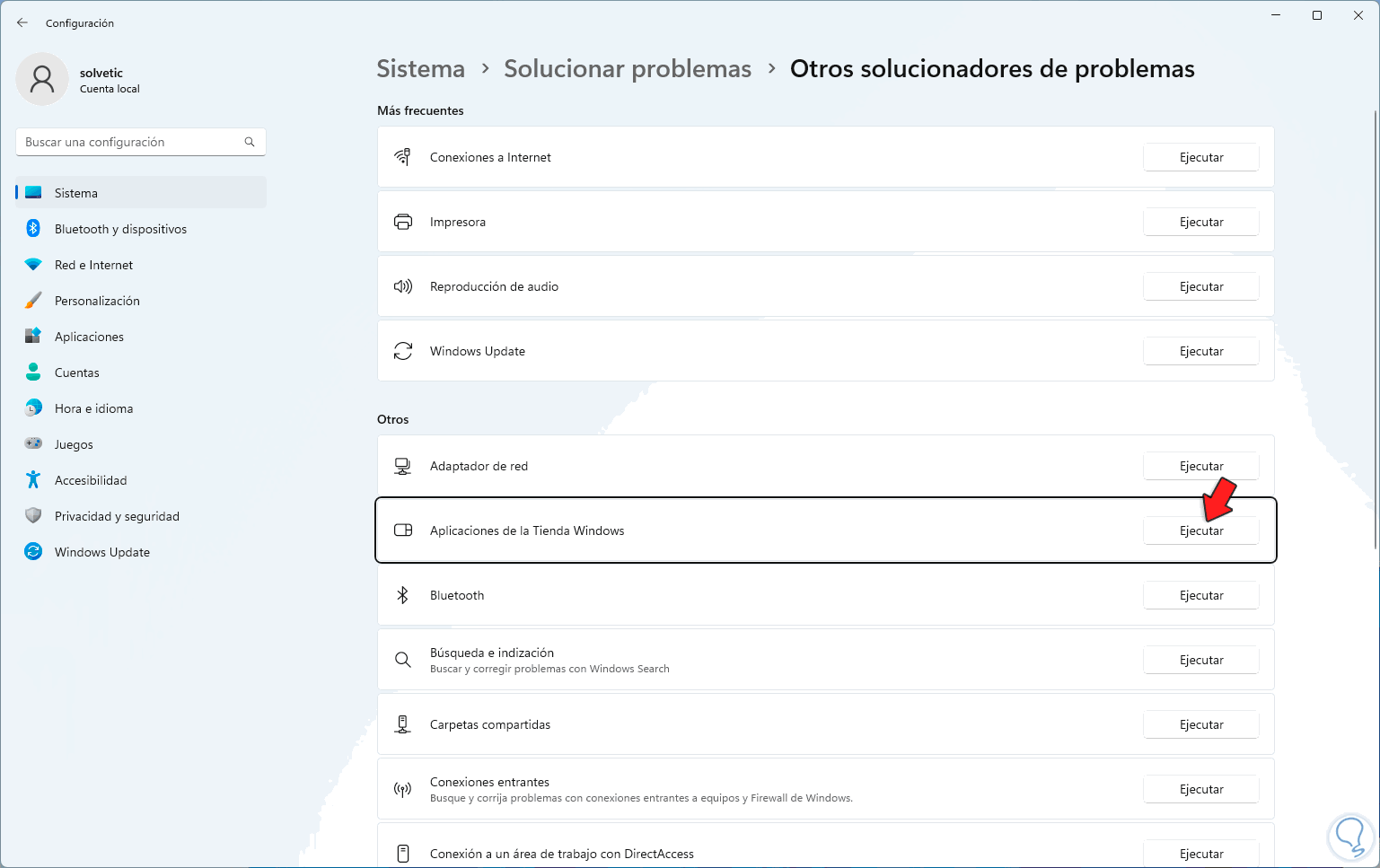Image resolution: width=1380 pixels, height=868 pixels.
Task: Click the Windows Update sync icon in list
Action: pos(403,351)
